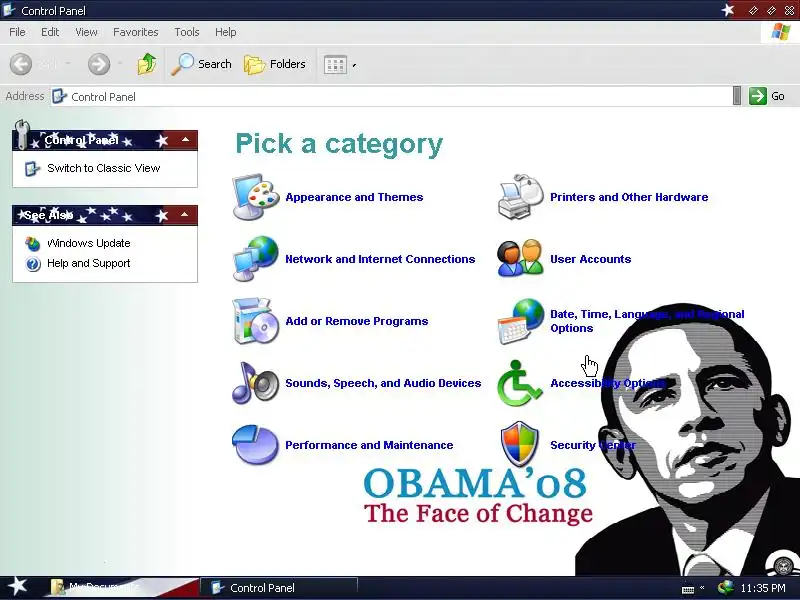
Task: Collapse the Control Panel sidebar section
Action: [185, 139]
